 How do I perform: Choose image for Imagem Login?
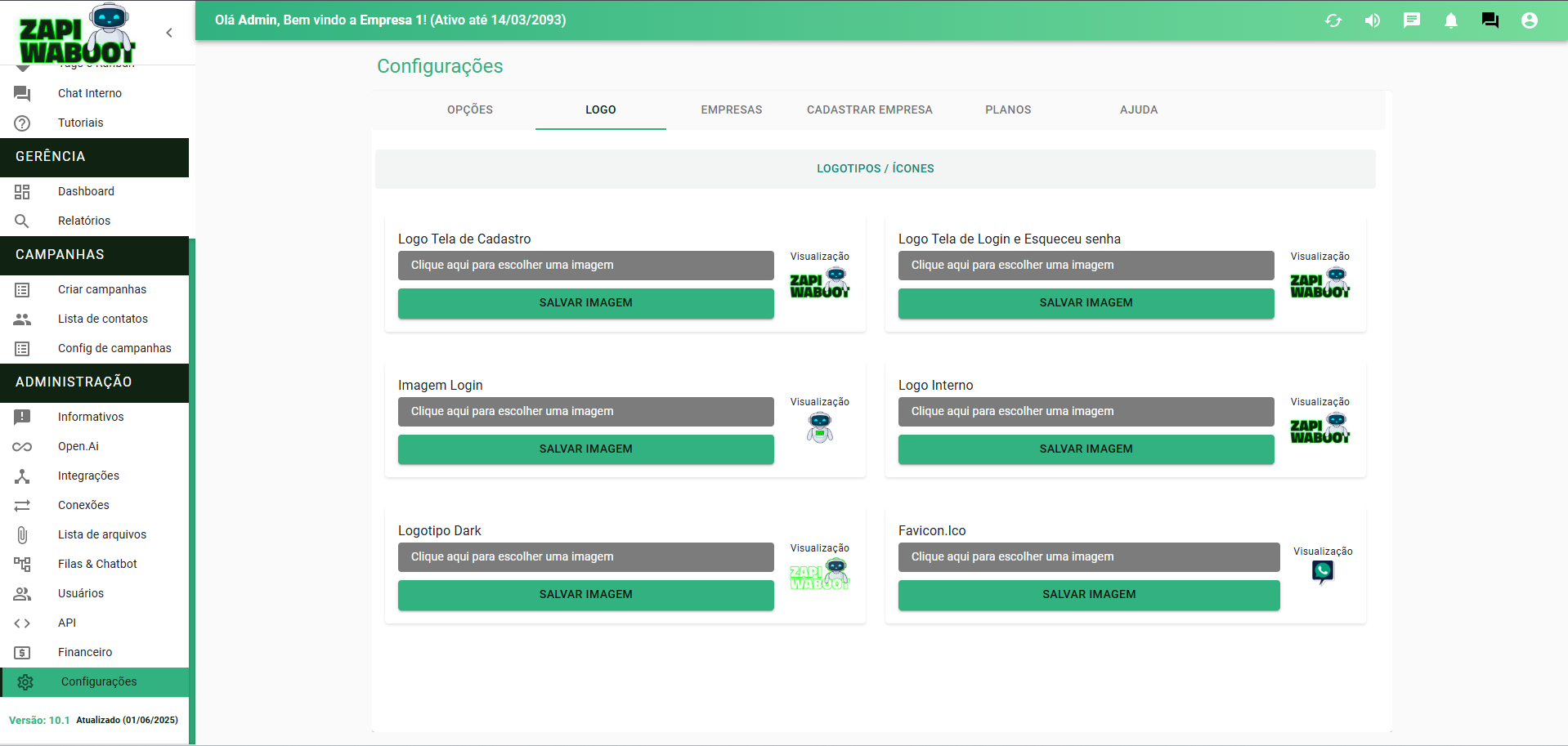586,411
